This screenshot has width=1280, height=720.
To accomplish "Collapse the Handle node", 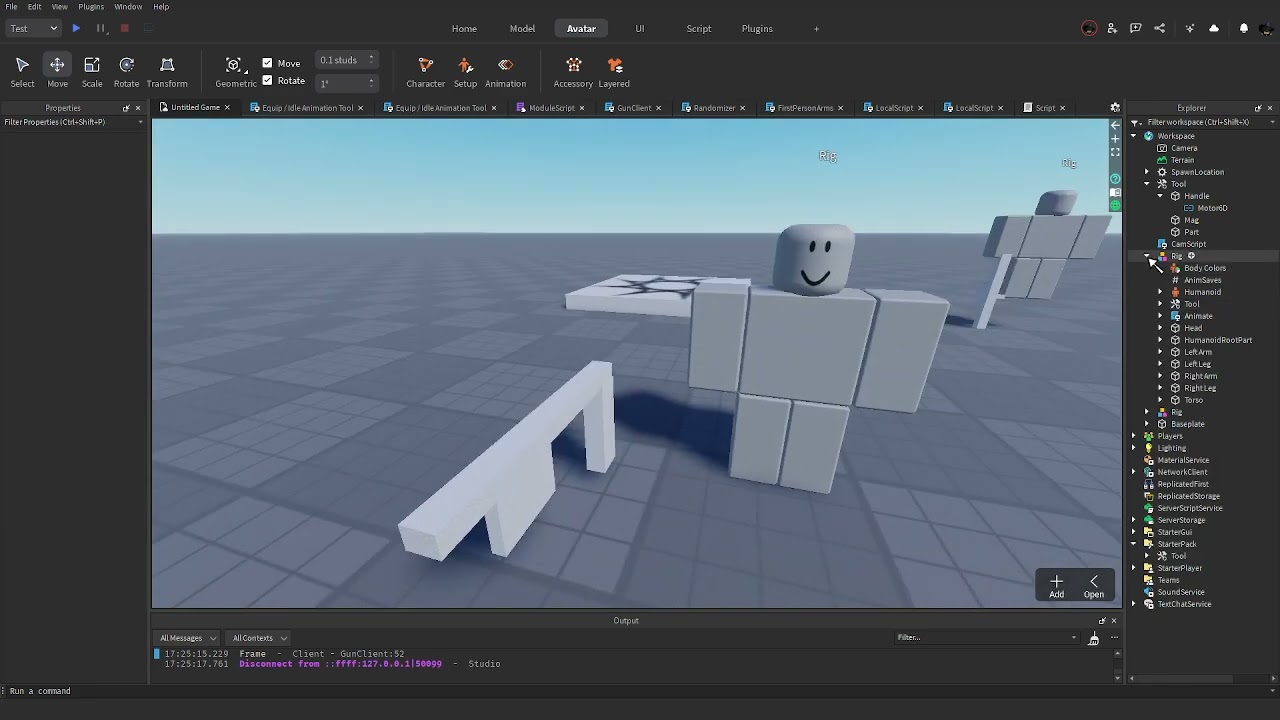I will [x=1160, y=196].
